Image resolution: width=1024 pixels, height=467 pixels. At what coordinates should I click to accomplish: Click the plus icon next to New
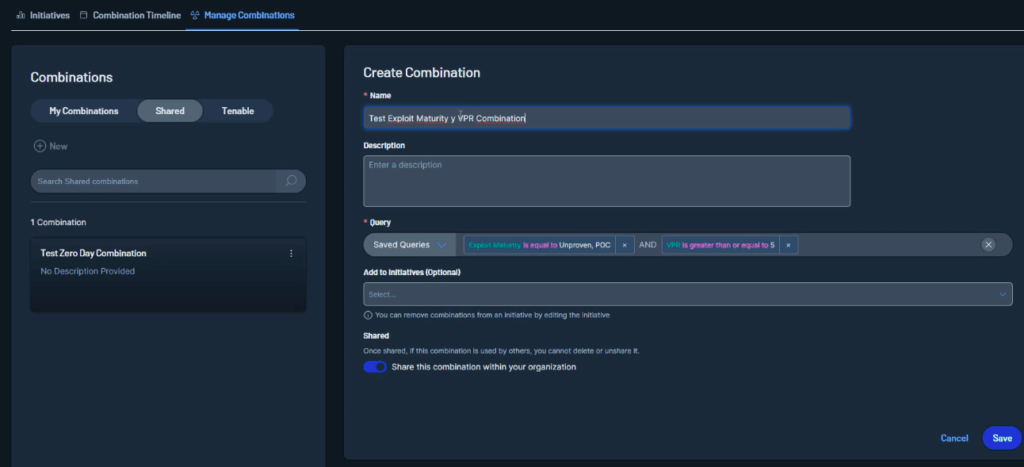click(x=40, y=146)
